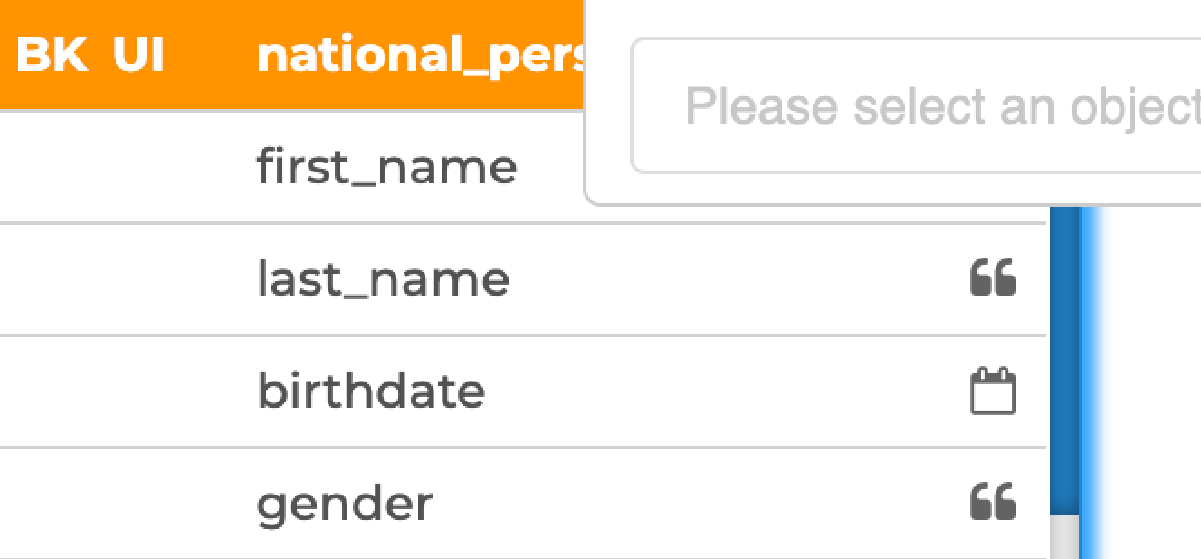This screenshot has width=1201, height=559.
Task: Click the quote type icon beside last_name
Action: point(993,278)
